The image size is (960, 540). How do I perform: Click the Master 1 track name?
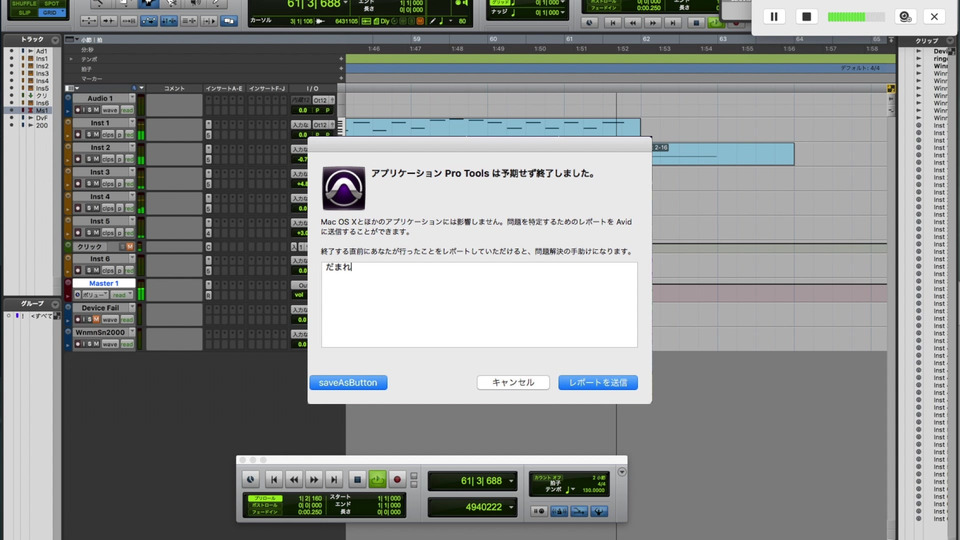pos(103,283)
